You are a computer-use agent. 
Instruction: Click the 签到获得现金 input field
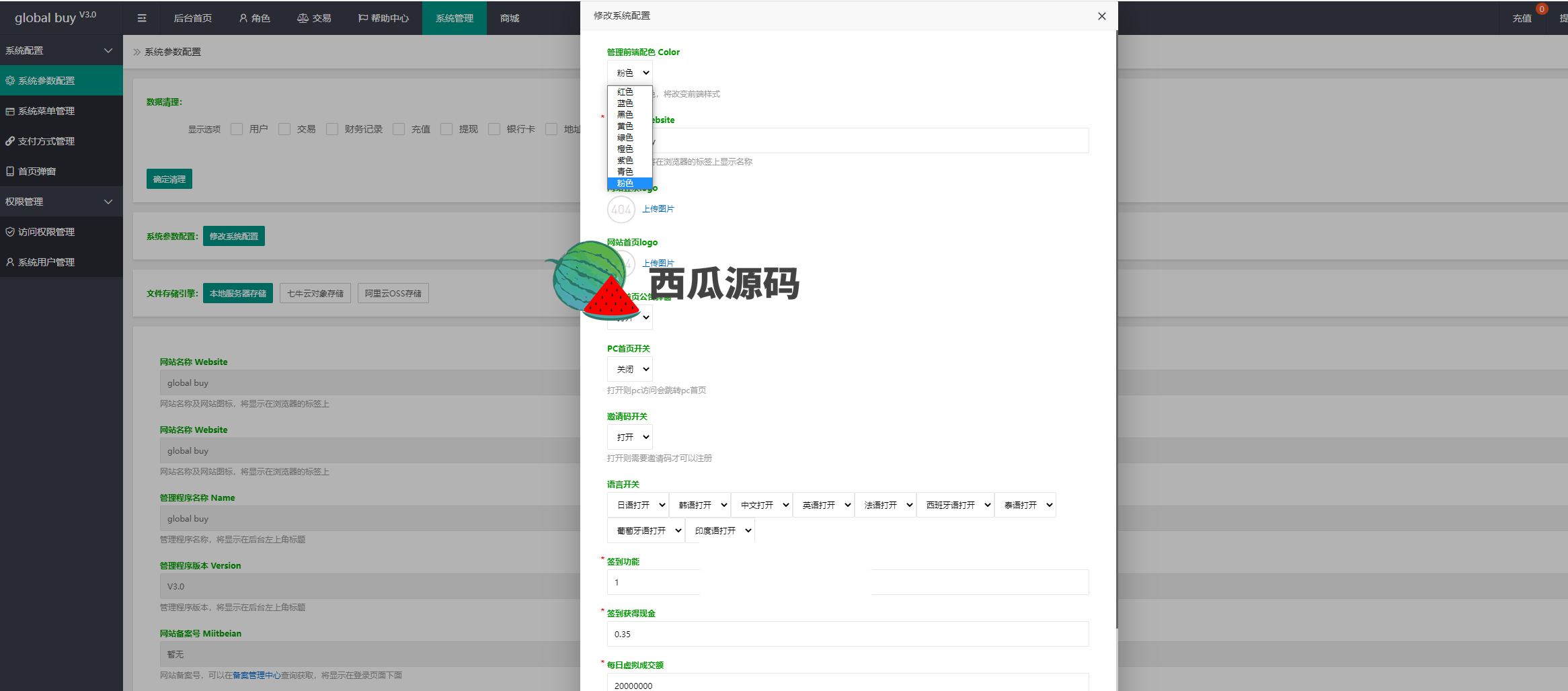(848, 634)
